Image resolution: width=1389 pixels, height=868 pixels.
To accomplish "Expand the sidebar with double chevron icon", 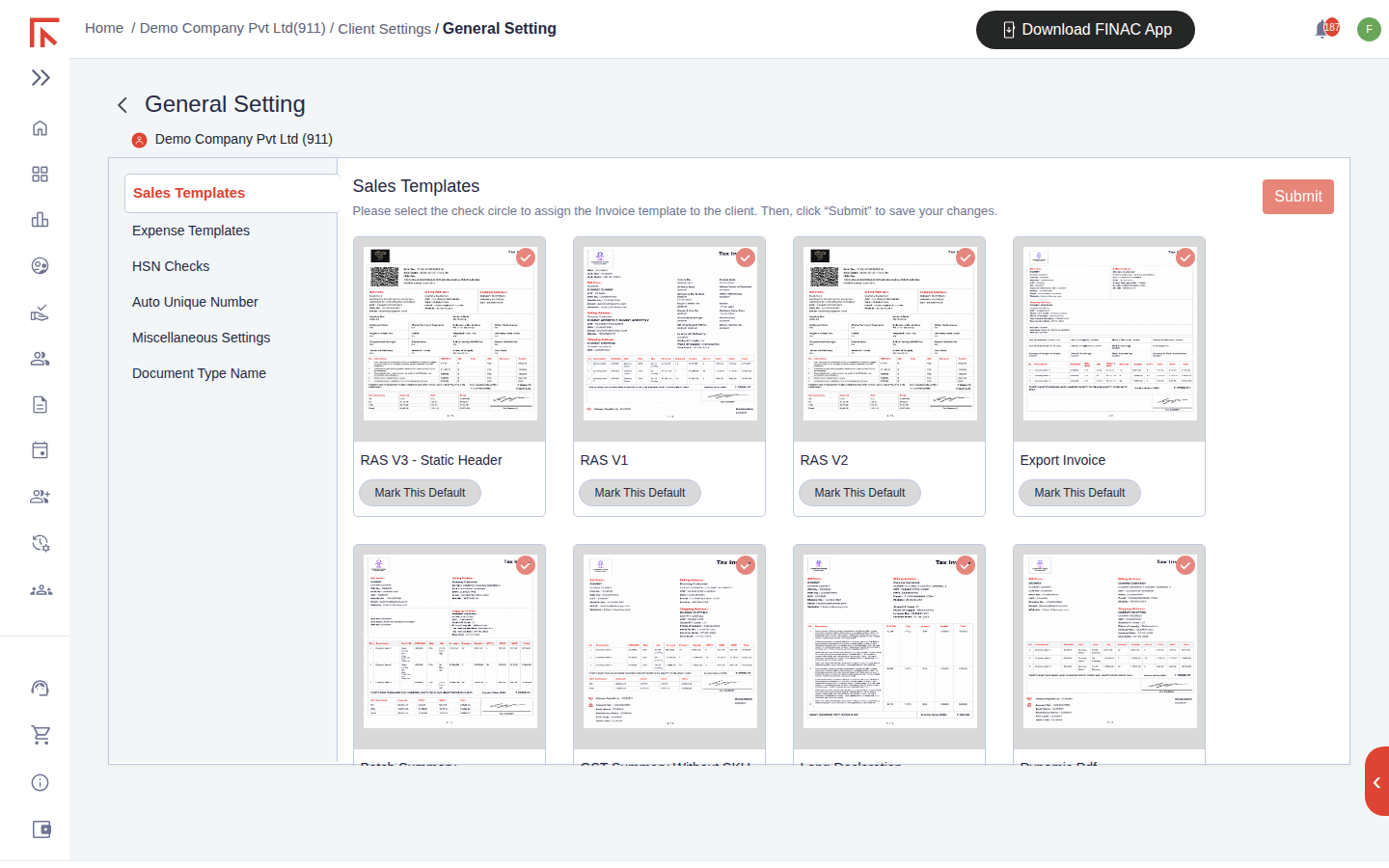I will 41,78.
